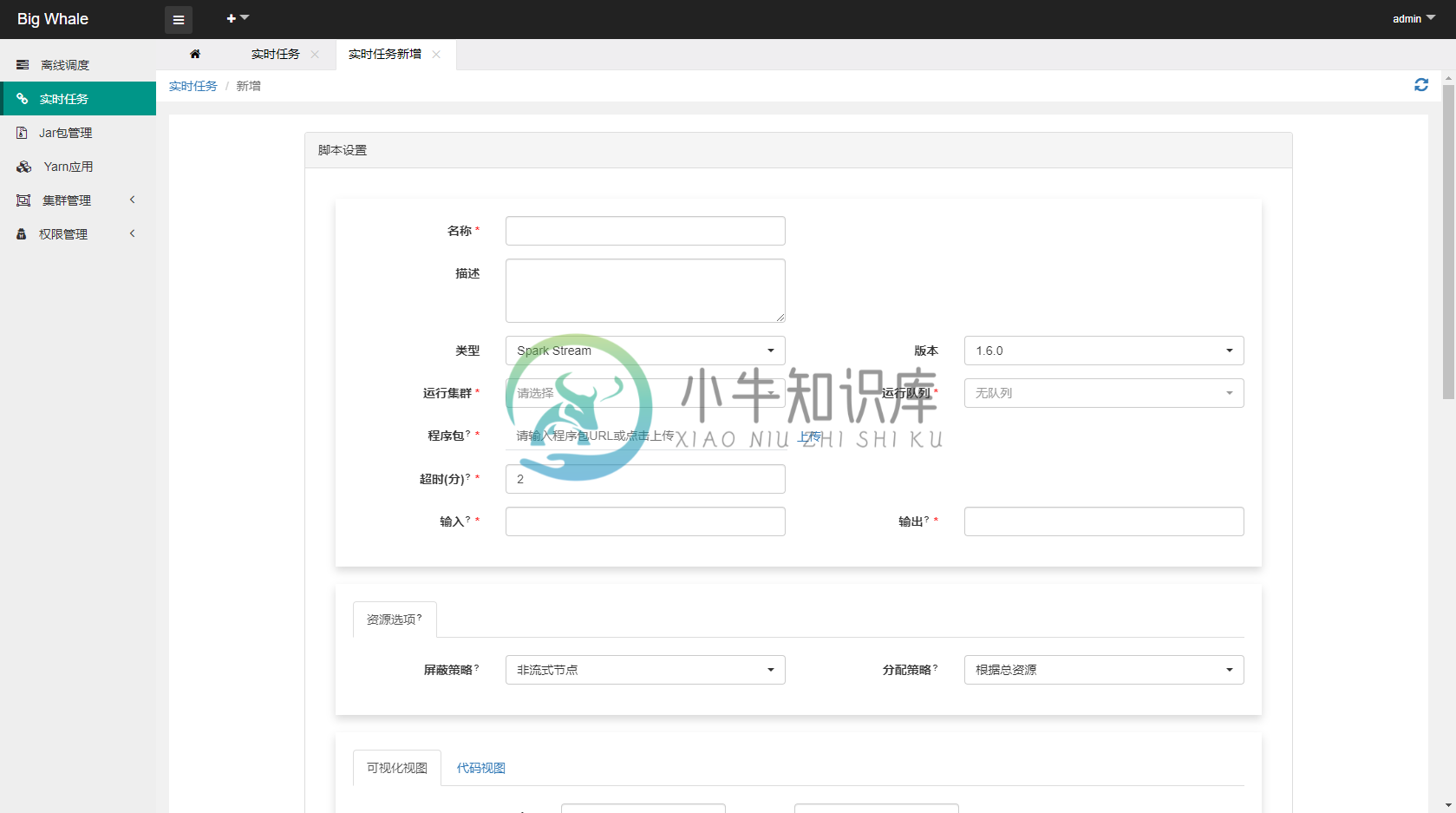Click the 超时(分) field showing 2
The image size is (1456, 813).
(x=645, y=479)
